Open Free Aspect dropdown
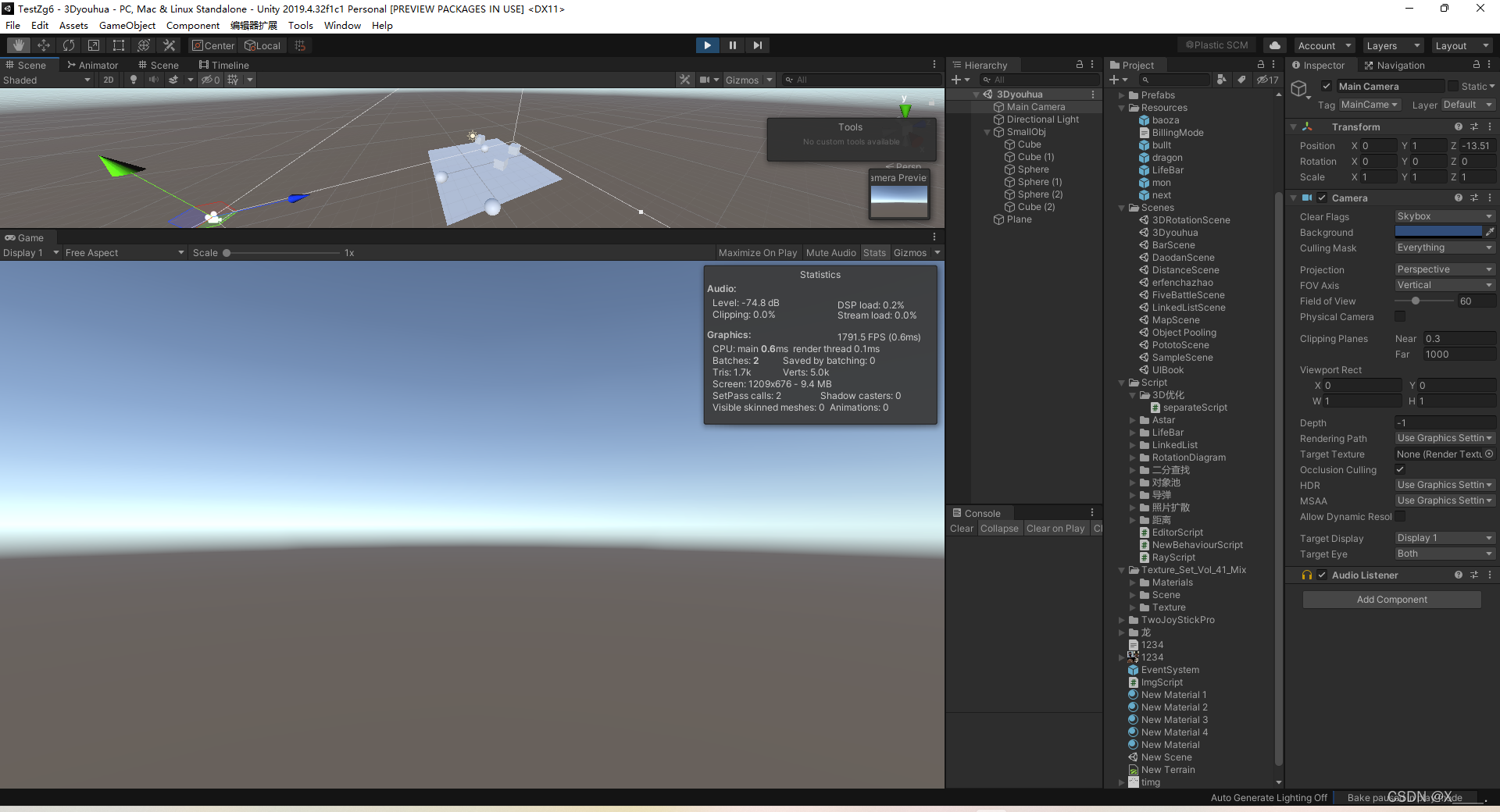 coord(124,252)
